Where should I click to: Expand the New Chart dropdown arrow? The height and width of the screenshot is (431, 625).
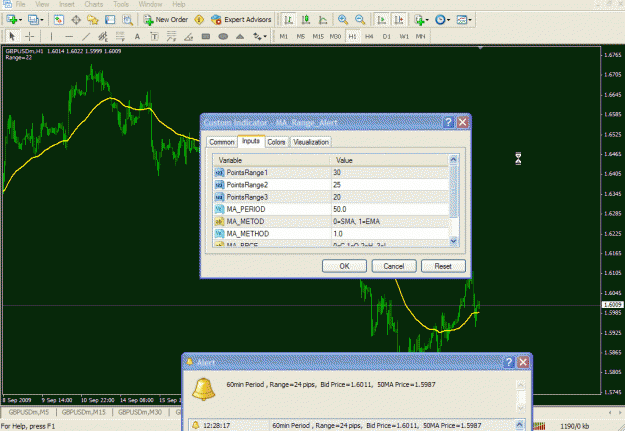[x=20, y=20]
